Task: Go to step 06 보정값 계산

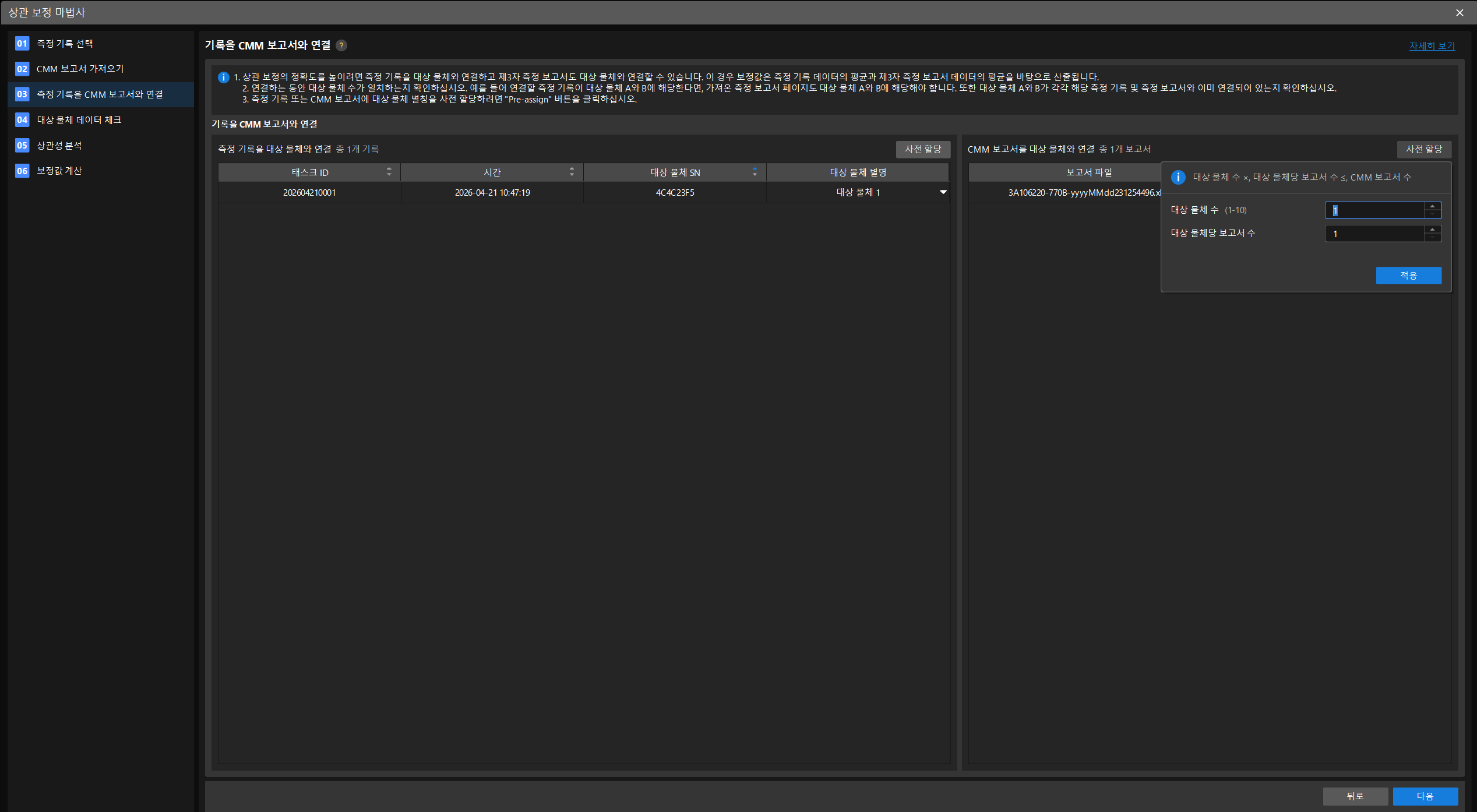Action: (x=100, y=171)
